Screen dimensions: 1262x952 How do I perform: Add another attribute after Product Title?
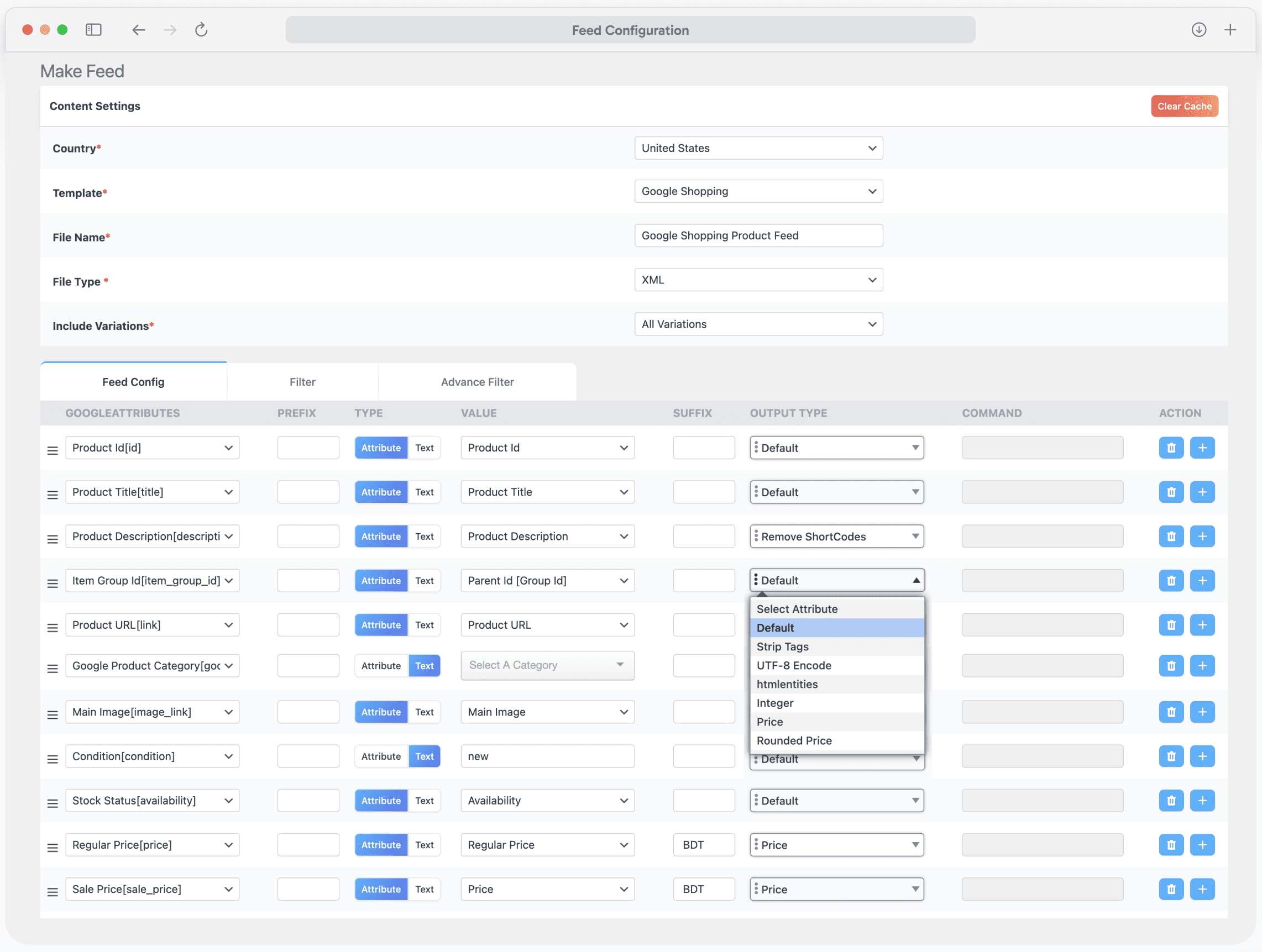[x=1203, y=492]
